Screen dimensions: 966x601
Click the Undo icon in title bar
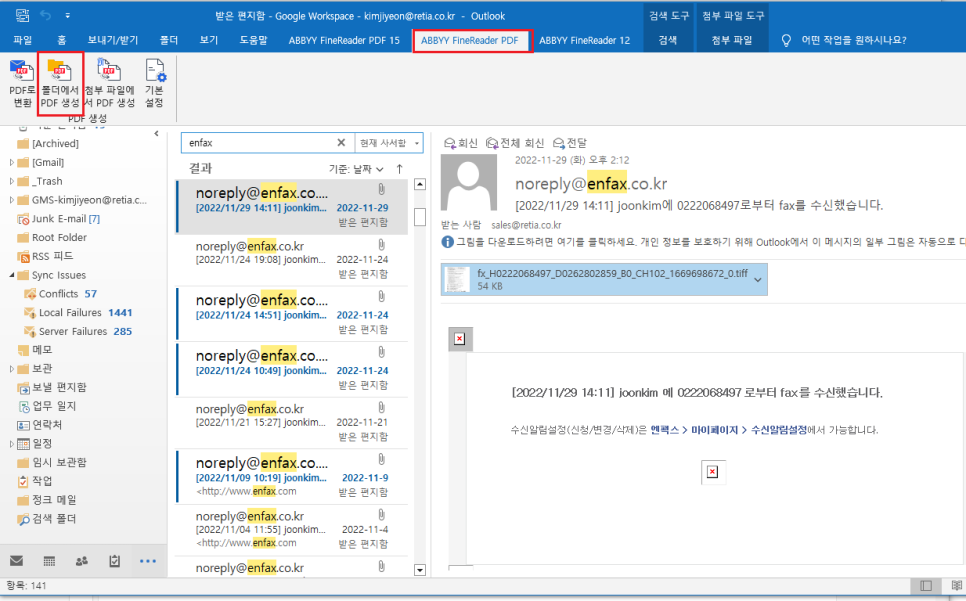pyautogui.click(x=46, y=15)
